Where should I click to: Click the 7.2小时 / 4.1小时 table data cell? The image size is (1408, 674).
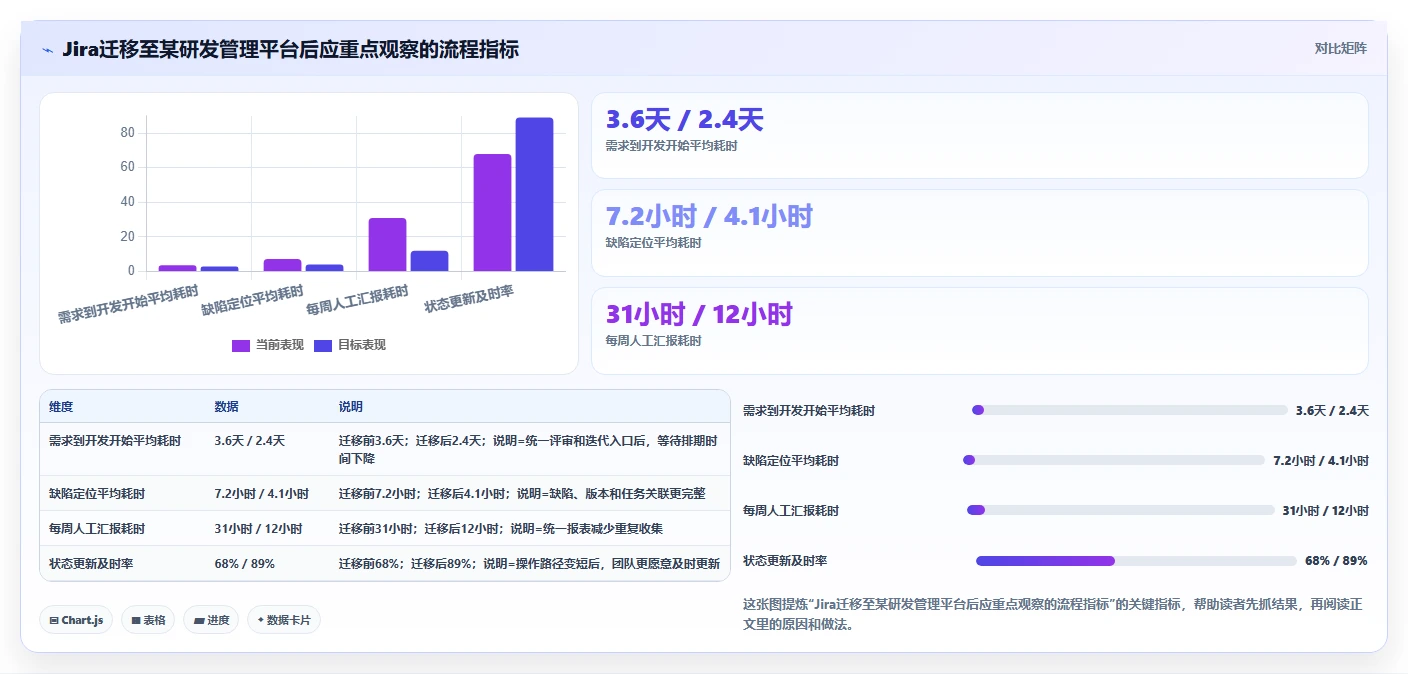coord(261,494)
